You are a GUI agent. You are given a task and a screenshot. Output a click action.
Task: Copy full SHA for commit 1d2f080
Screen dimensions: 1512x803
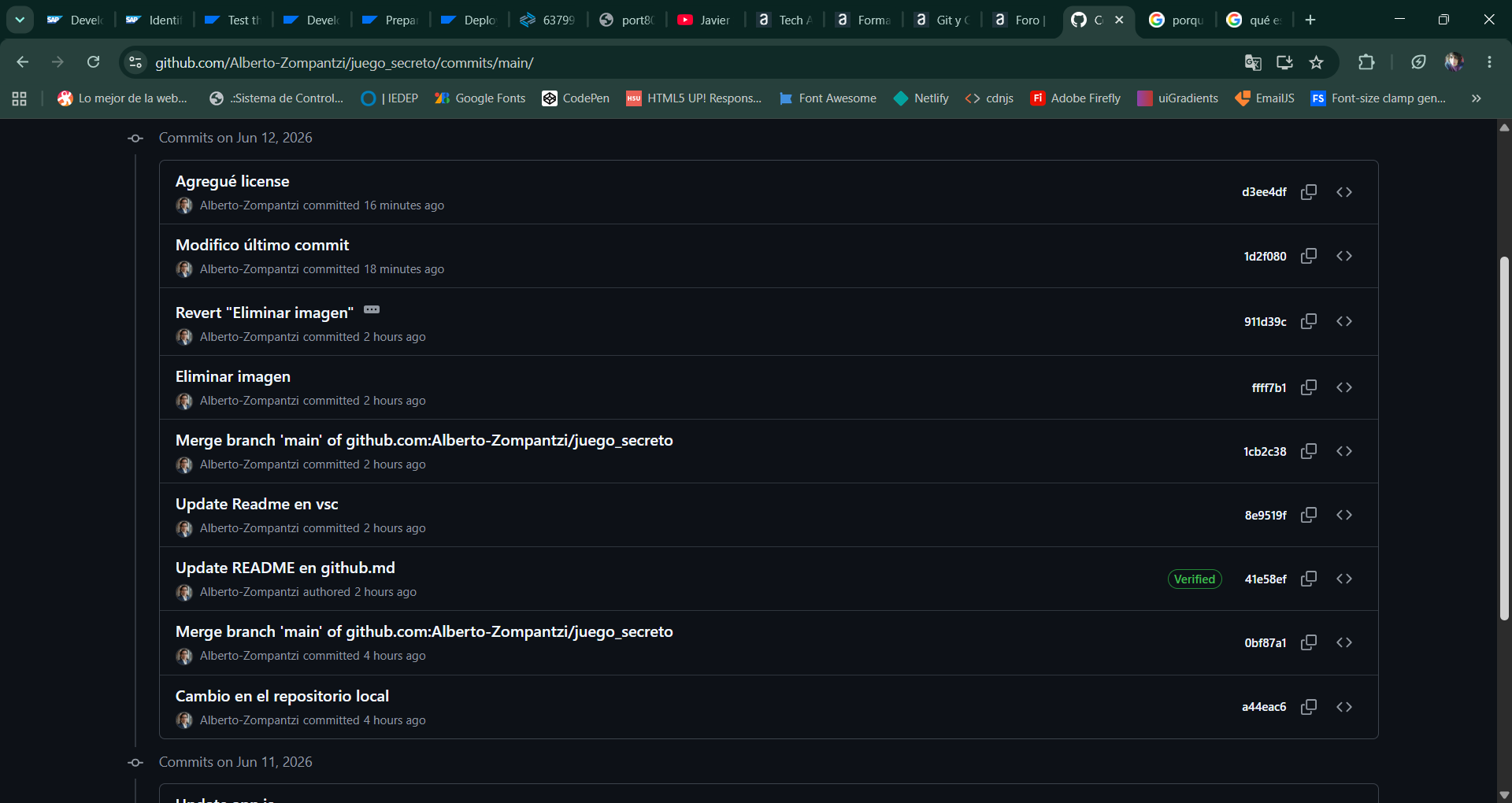[1309, 256]
